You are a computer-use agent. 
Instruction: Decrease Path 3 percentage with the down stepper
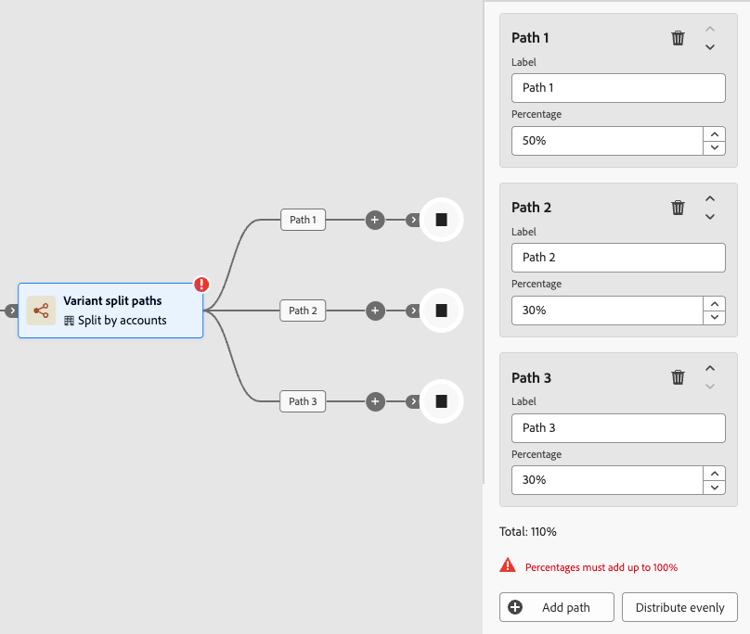715,487
